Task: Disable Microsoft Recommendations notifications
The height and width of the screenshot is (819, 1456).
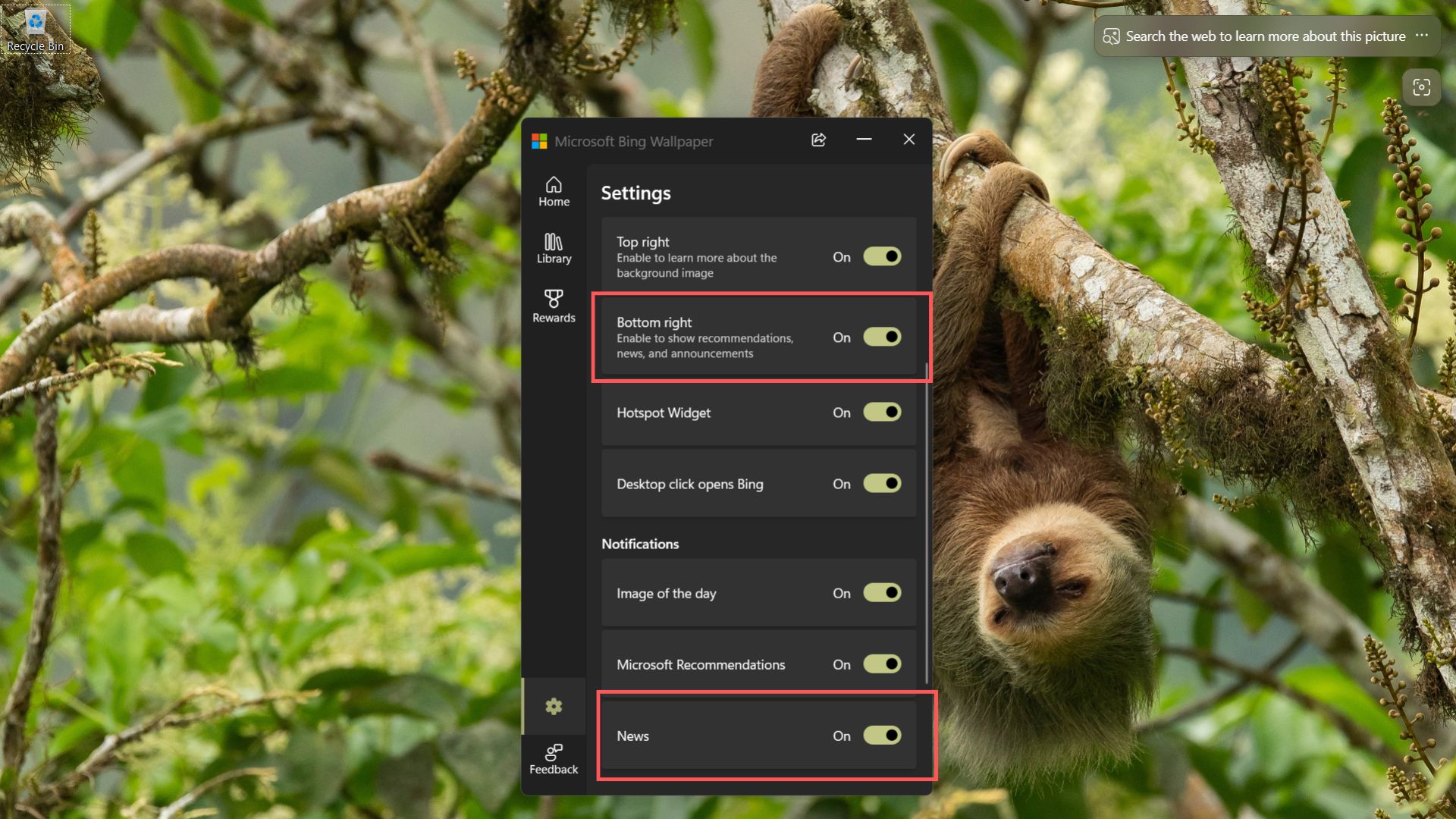Action: coord(882,664)
